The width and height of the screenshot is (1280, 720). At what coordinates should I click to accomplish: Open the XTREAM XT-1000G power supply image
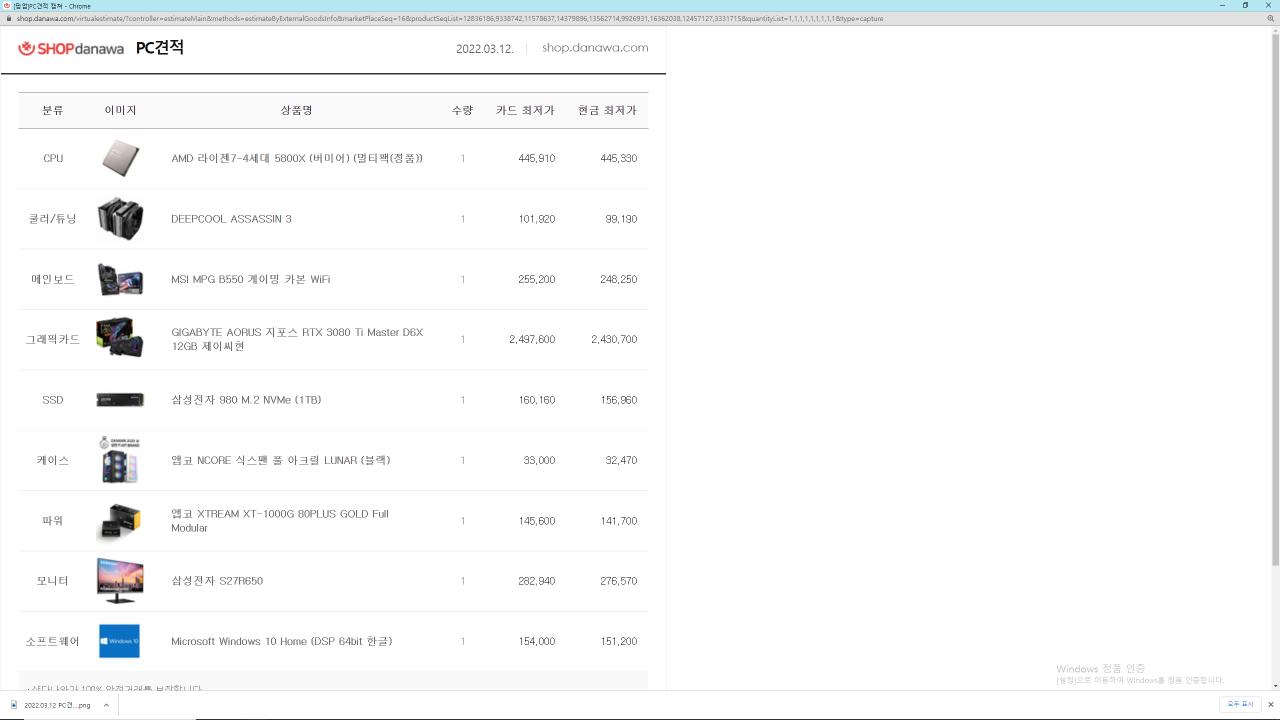tap(120, 521)
